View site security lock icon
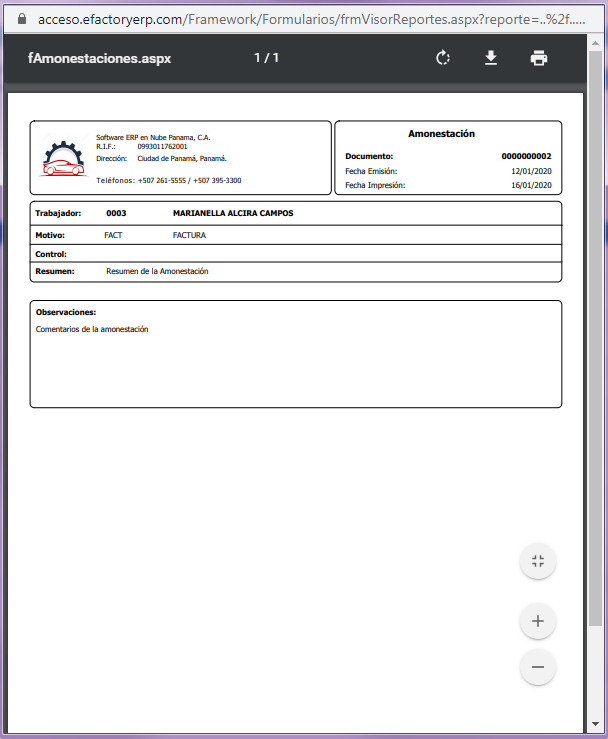608x739 pixels. coord(22,19)
